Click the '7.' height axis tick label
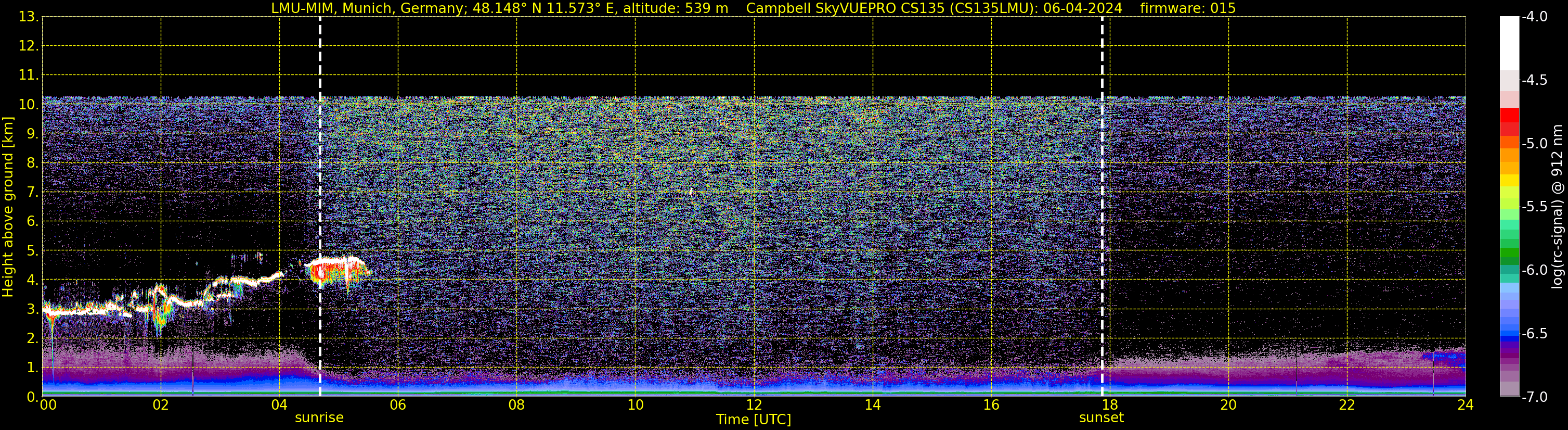1568x430 pixels. coord(32,192)
